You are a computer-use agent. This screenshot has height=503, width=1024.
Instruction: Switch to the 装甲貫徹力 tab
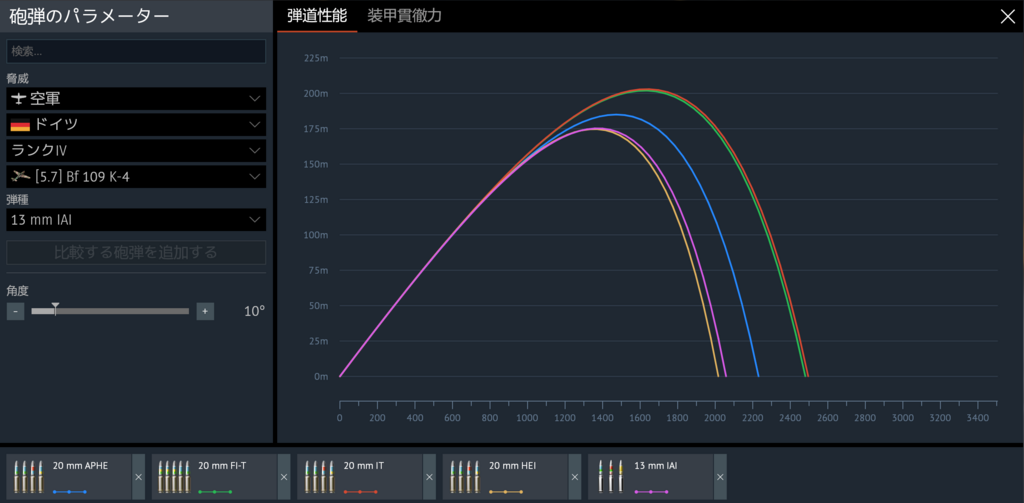[x=404, y=16]
